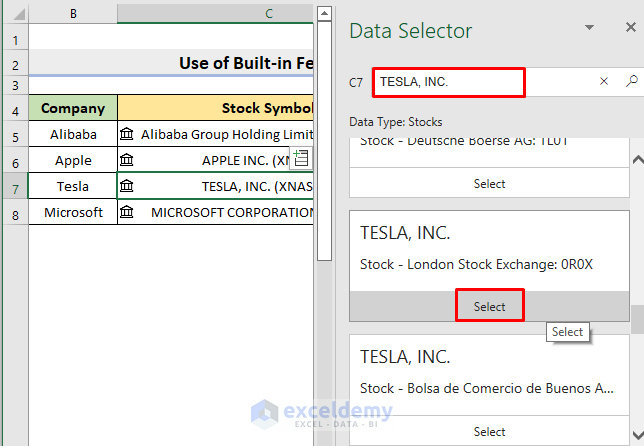Open the Insert Data button near Apple cell

click(x=301, y=158)
